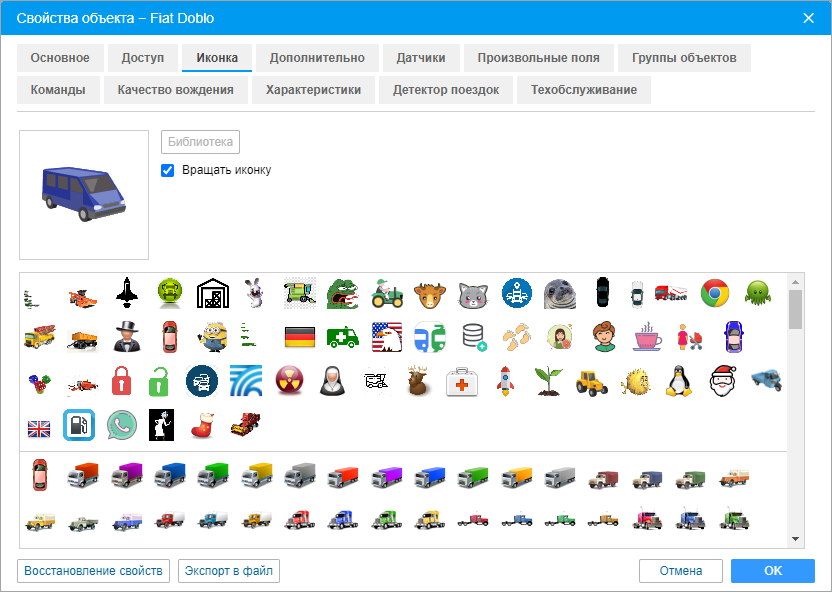Toggle the Вращать иконку checkbox
Image resolution: width=832 pixels, height=592 pixels.
point(167,170)
